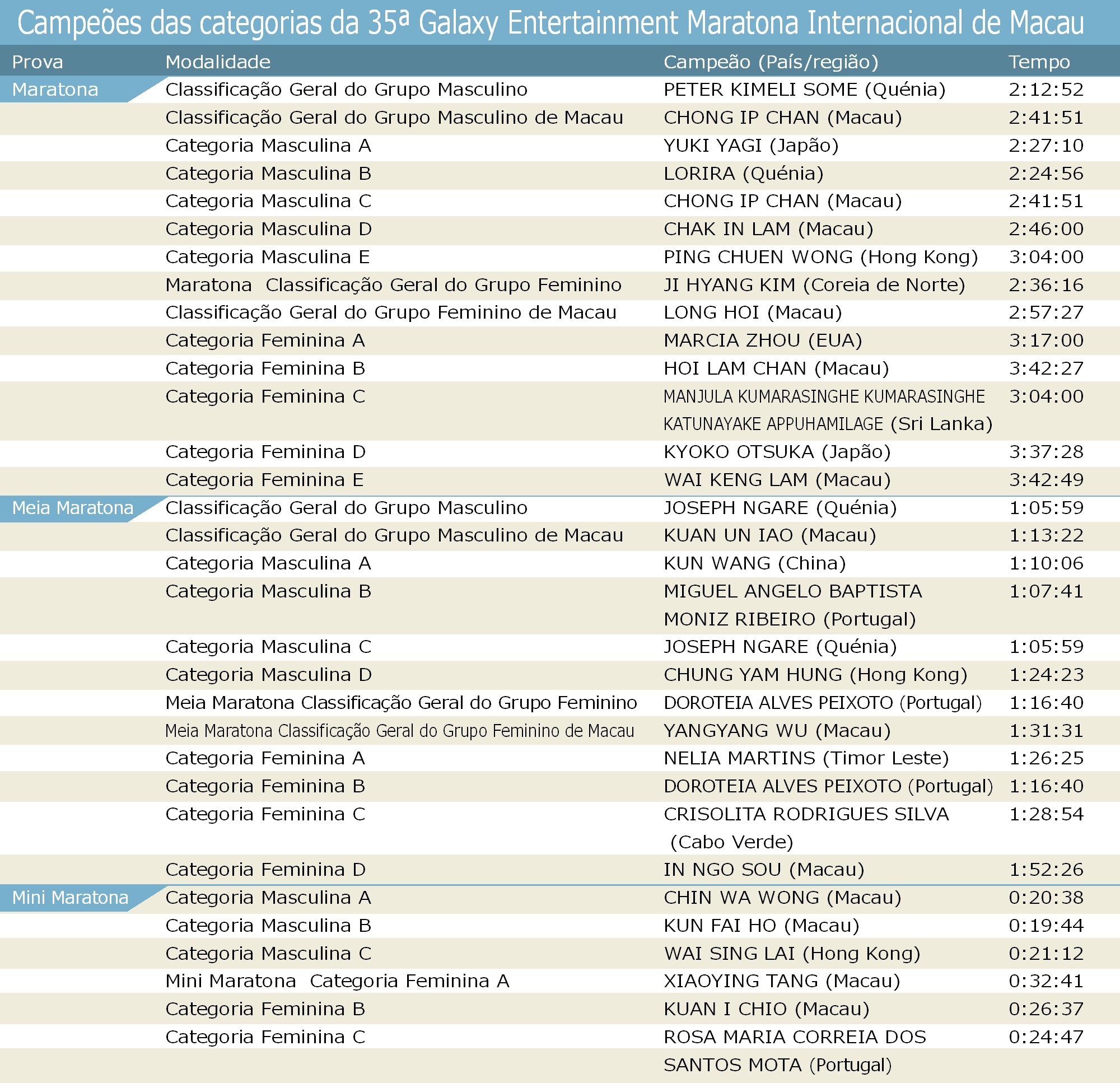Select the 'Prova' column header
This screenshot has width=1120, height=1083.
point(37,62)
